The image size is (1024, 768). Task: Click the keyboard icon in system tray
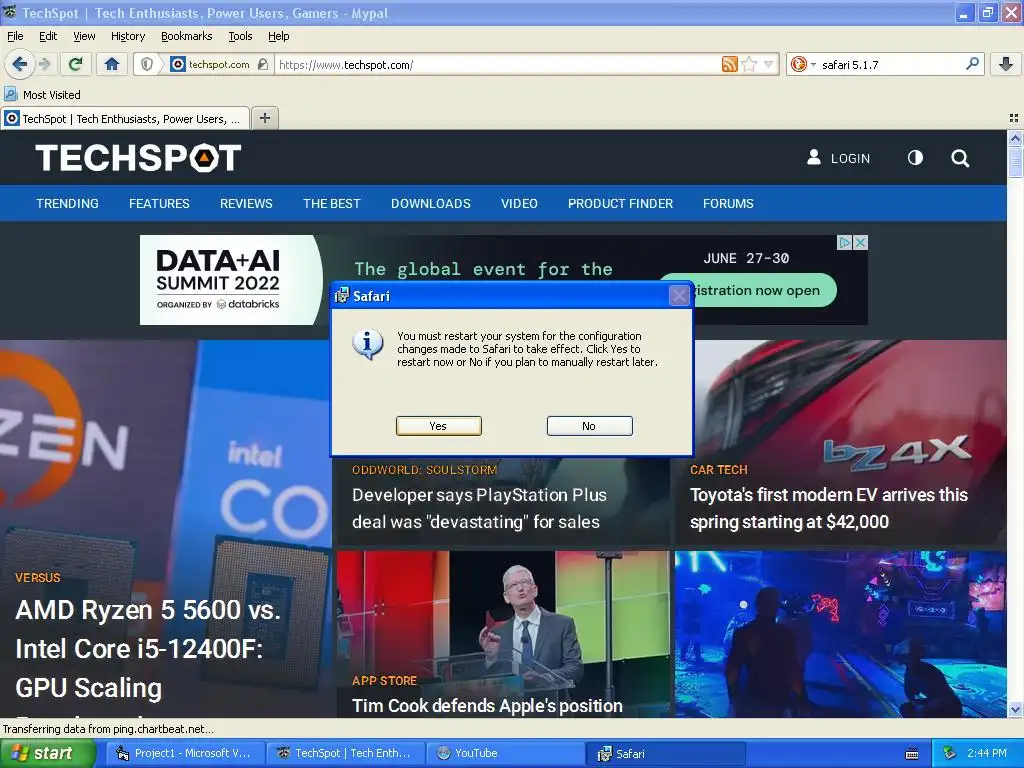912,754
